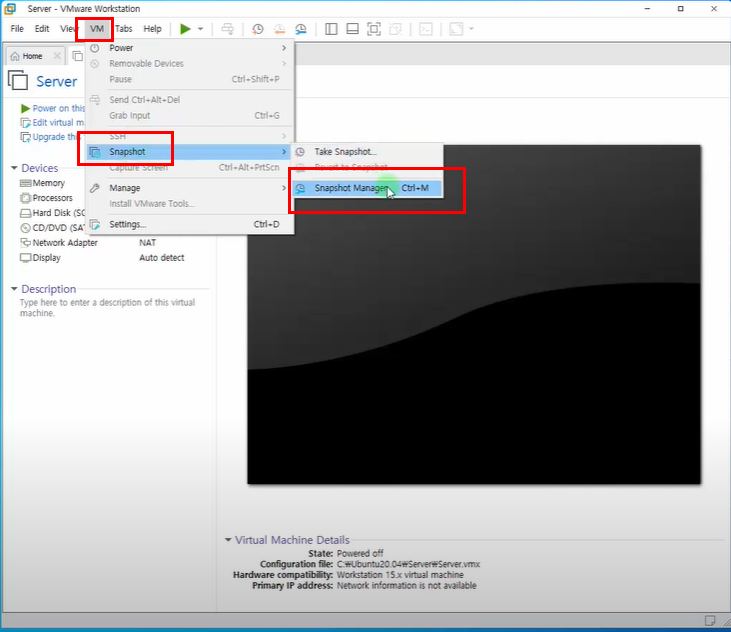This screenshot has height=632, width=731.
Task: Click the Power menu entry icon
Action: pos(95,48)
